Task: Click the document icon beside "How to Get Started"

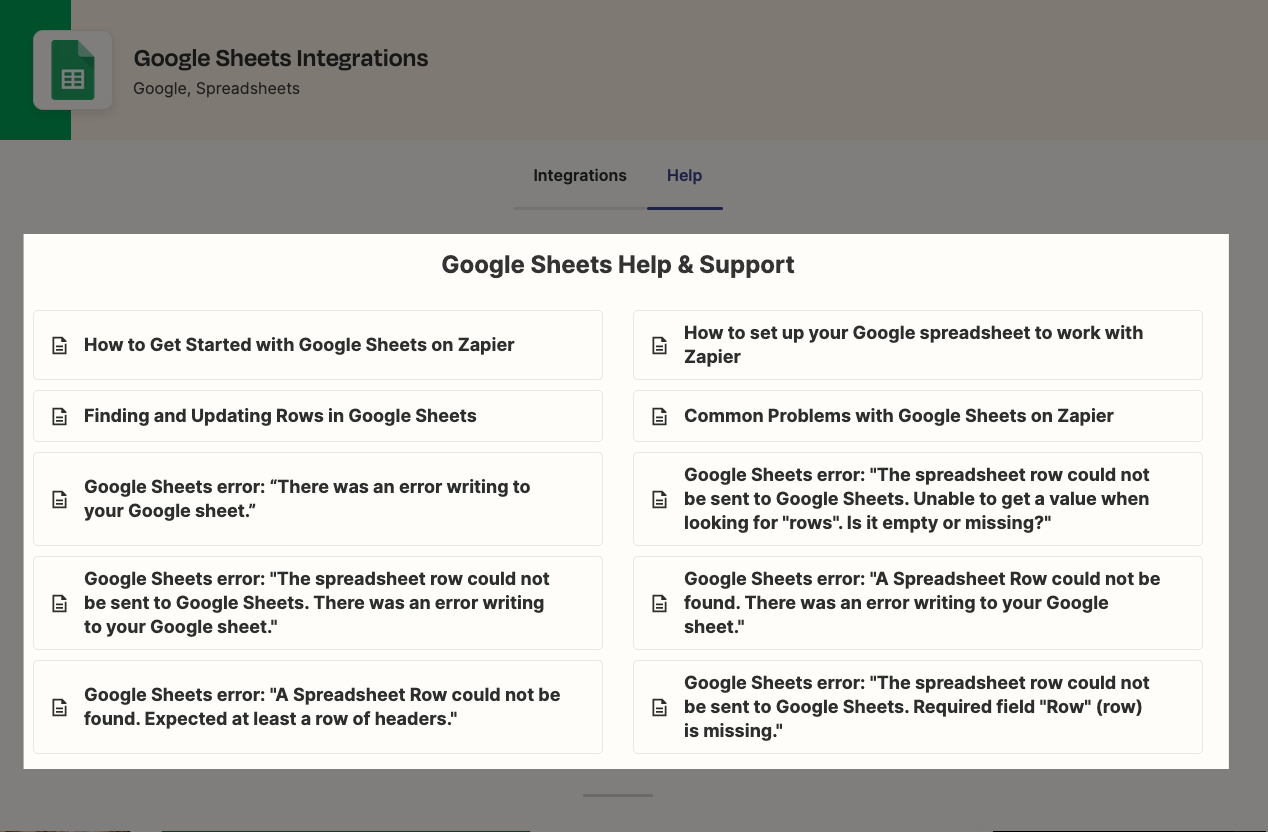Action: tap(60, 346)
